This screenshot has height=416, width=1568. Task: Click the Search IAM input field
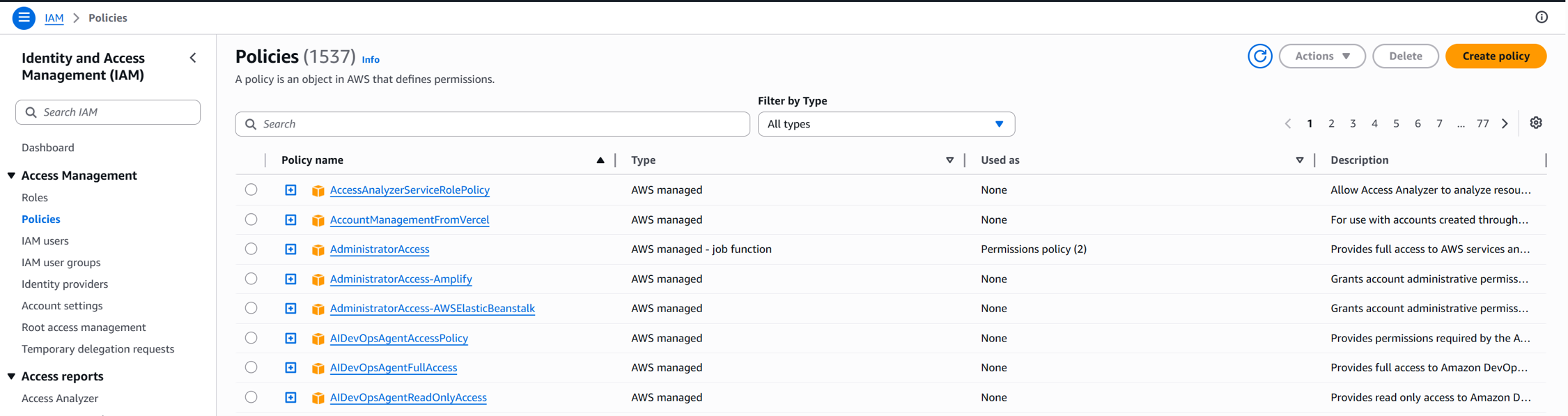click(108, 112)
